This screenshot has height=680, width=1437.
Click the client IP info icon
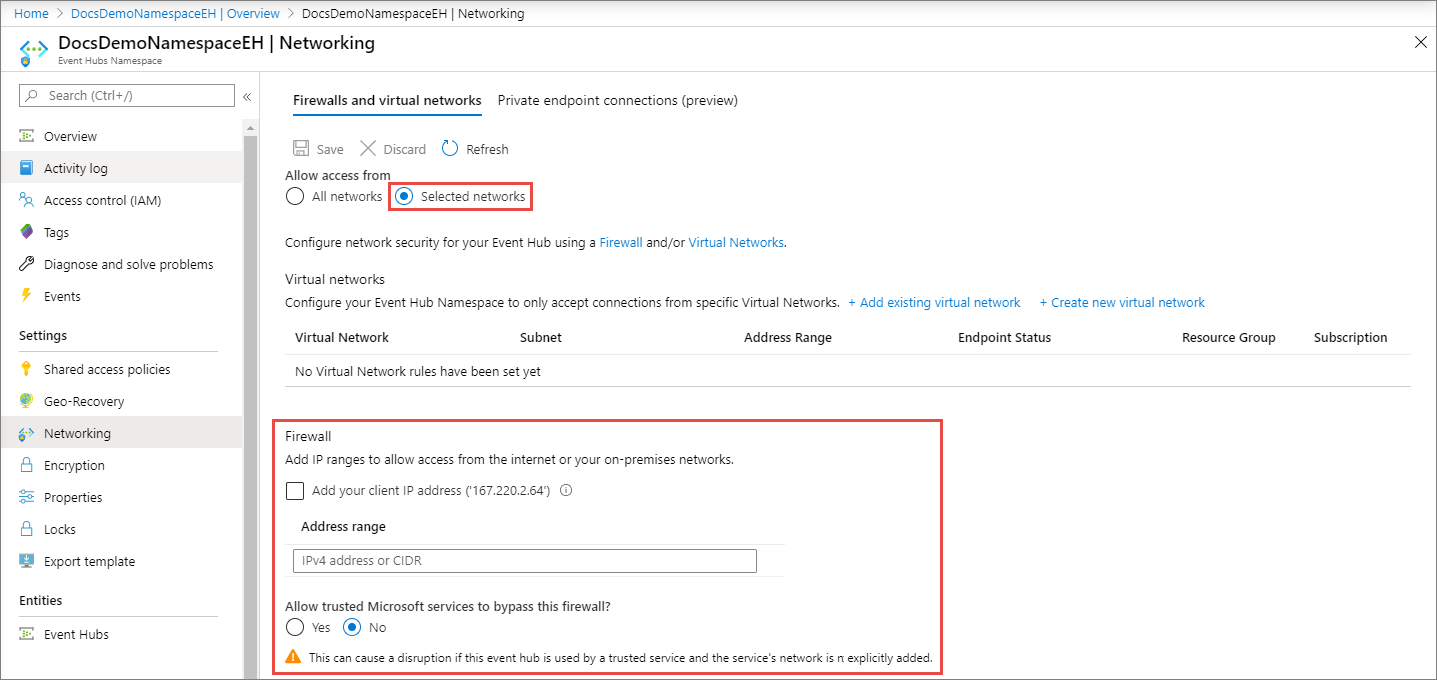pos(566,491)
